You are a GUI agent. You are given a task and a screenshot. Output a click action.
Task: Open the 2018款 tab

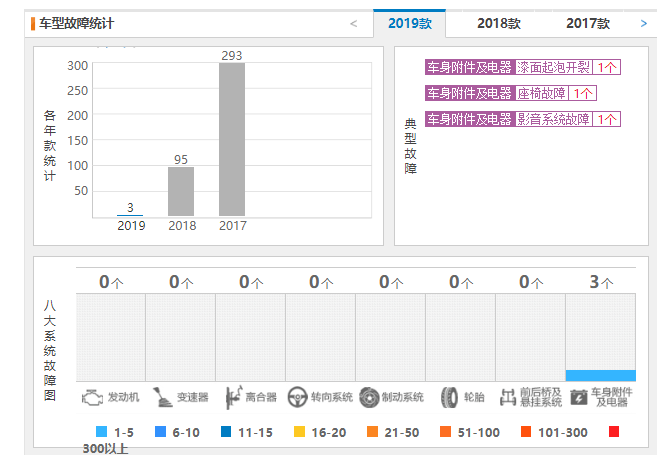point(499,23)
